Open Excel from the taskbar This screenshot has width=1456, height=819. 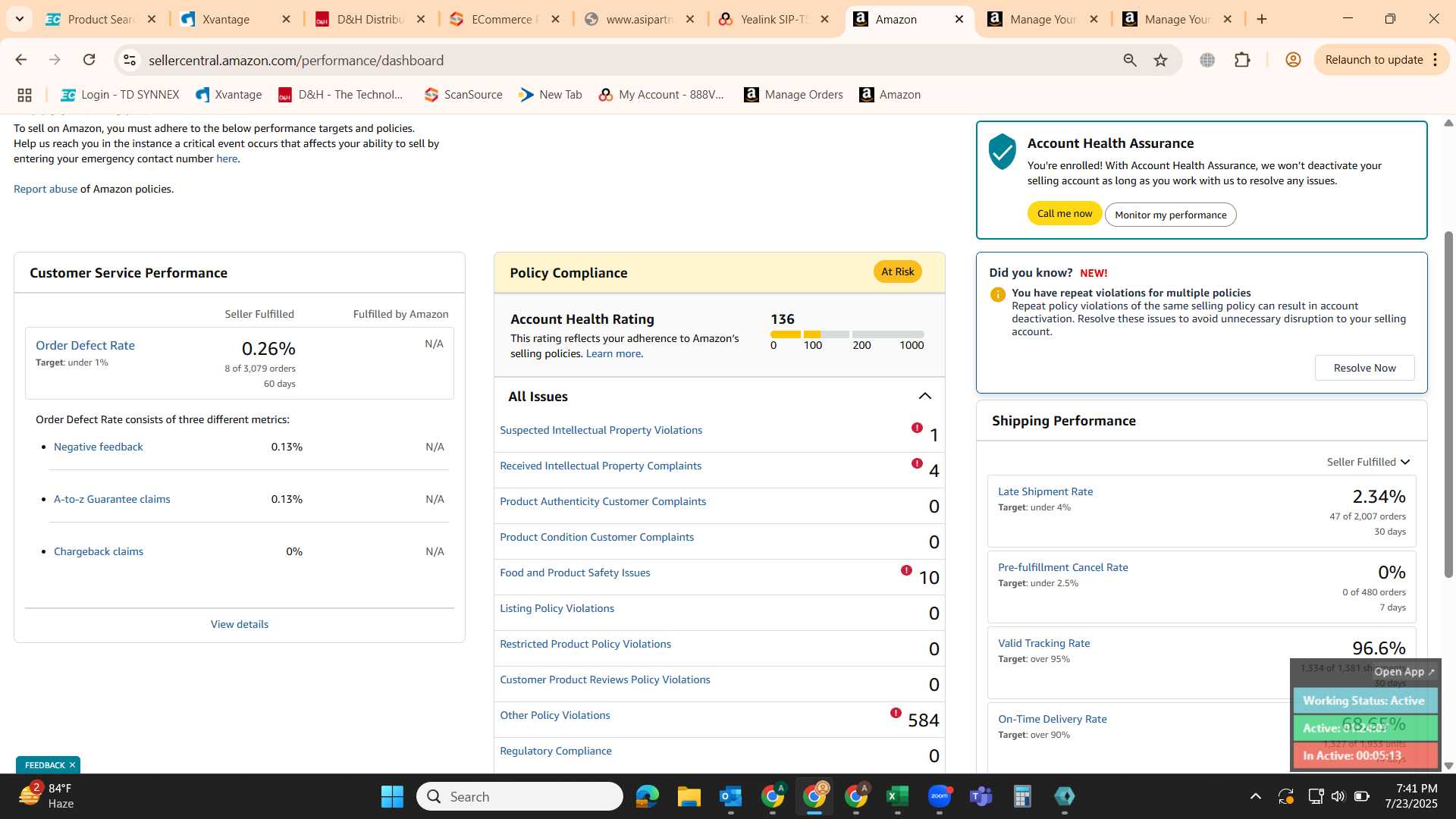click(897, 796)
